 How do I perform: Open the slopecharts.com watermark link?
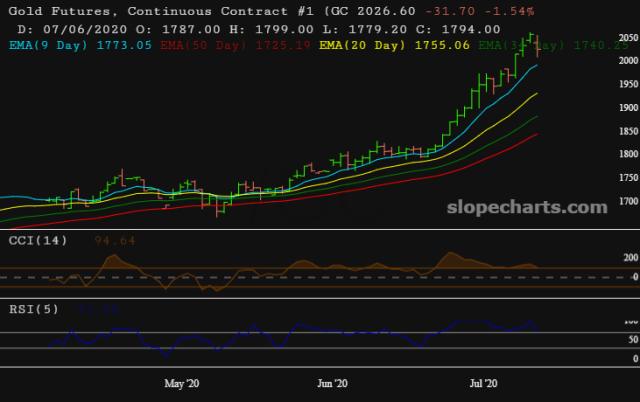pos(518,207)
